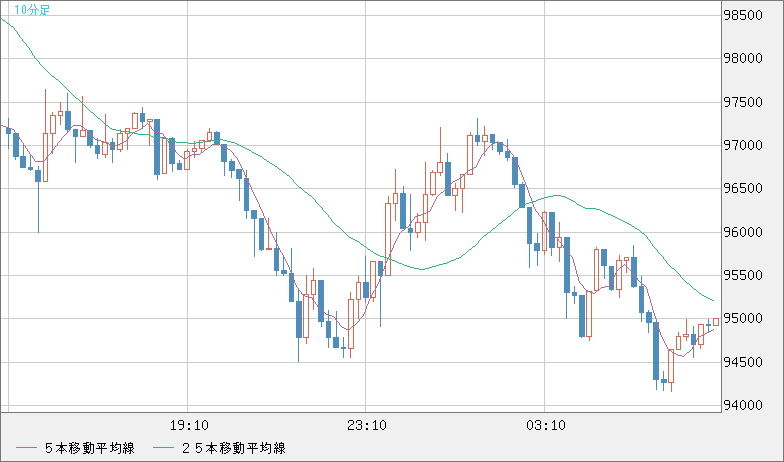Click the green 25-bar moving average legend line
The height and width of the screenshot is (462, 784).
[x=163, y=448]
